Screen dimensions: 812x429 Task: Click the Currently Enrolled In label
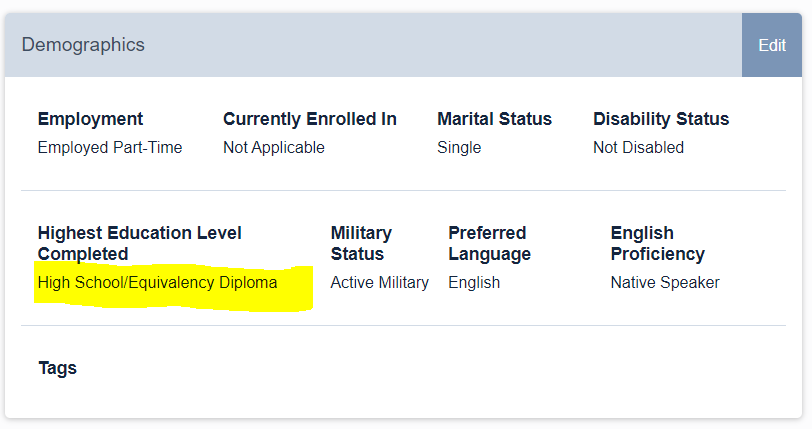pyautogui.click(x=310, y=119)
